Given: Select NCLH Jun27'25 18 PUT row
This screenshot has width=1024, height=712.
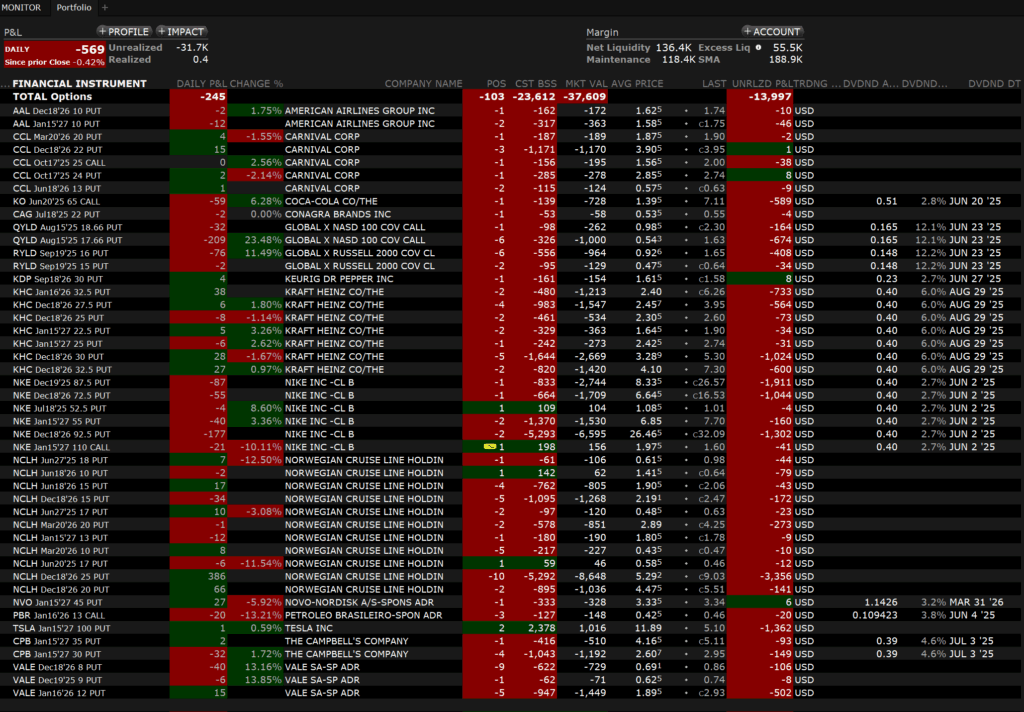Looking at the screenshot, I should pos(511,460).
